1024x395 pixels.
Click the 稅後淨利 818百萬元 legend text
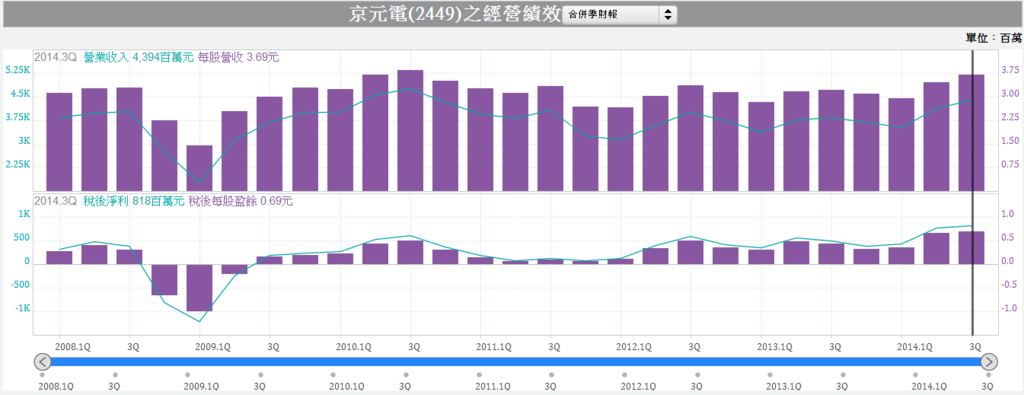pyautogui.click(x=133, y=201)
